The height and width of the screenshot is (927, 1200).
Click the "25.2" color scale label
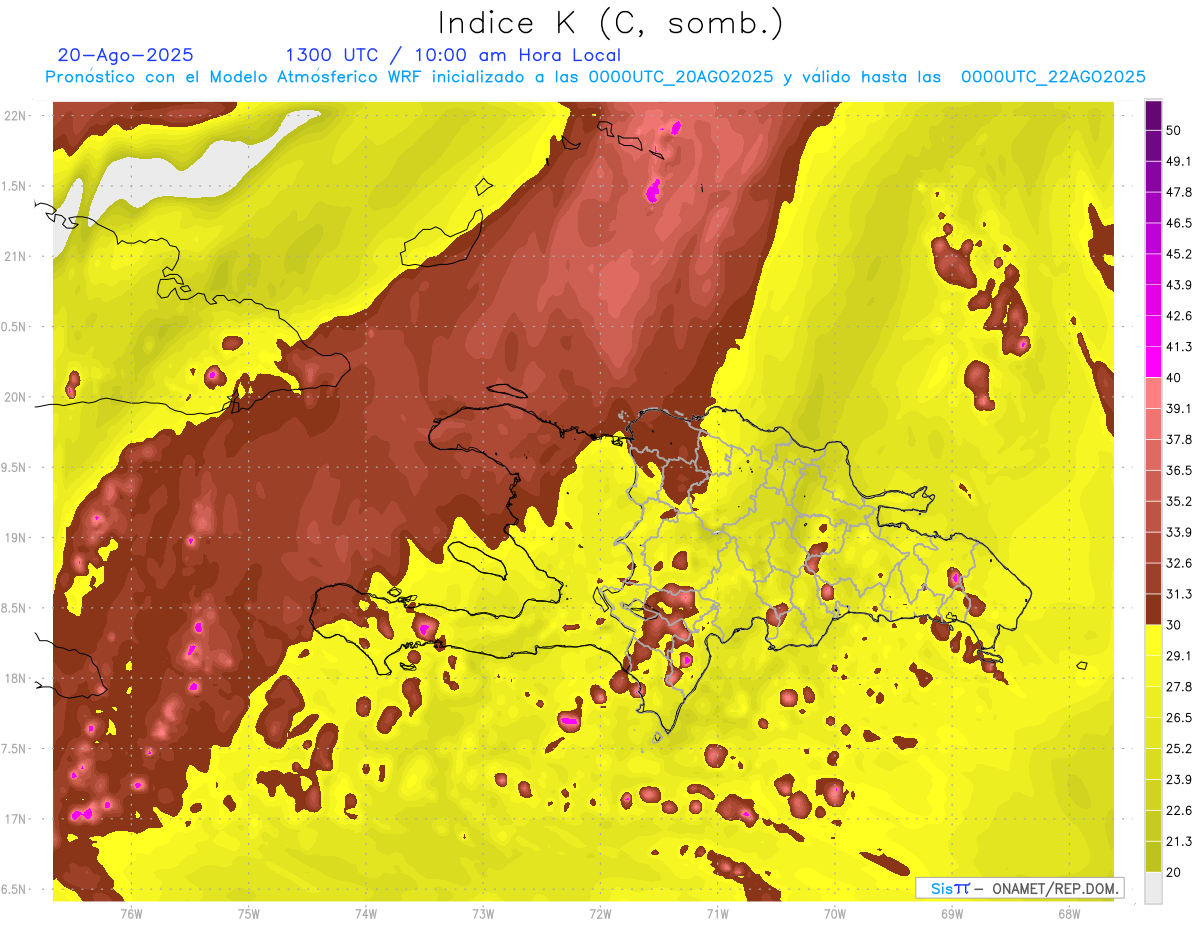pyautogui.click(x=1178, y=749)
